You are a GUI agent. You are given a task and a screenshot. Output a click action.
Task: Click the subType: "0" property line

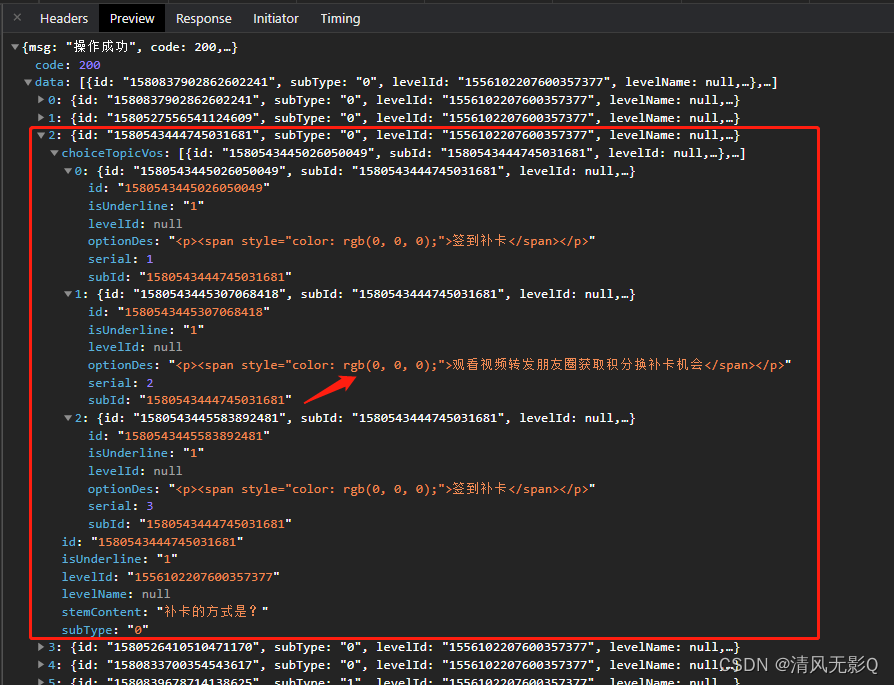click(x=105, y=630)
